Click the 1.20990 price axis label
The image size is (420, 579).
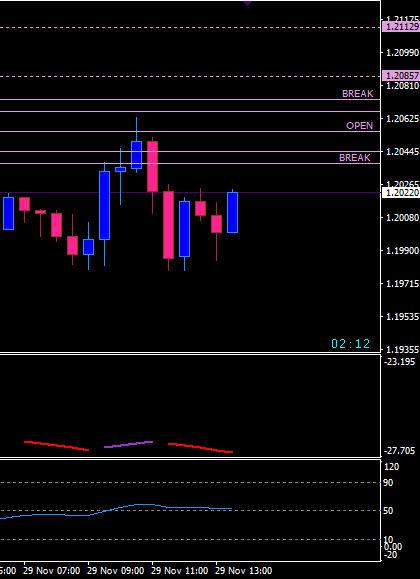coord(402,53)
